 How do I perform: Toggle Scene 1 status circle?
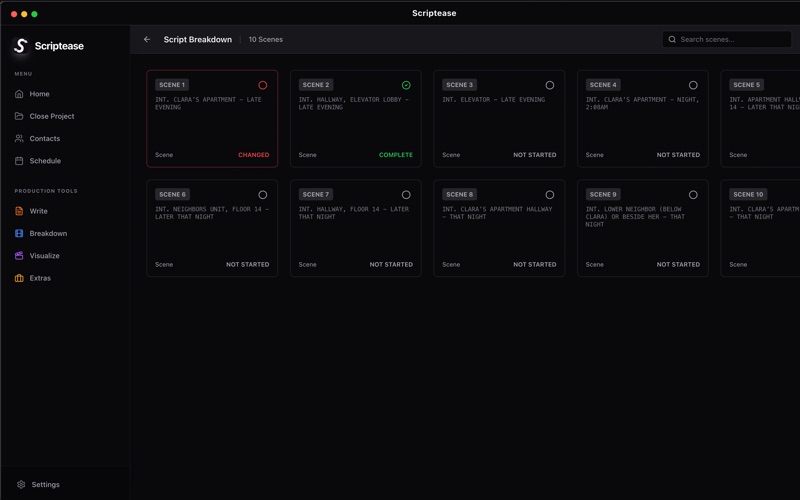pyautogui.click(x=262, y=85)
